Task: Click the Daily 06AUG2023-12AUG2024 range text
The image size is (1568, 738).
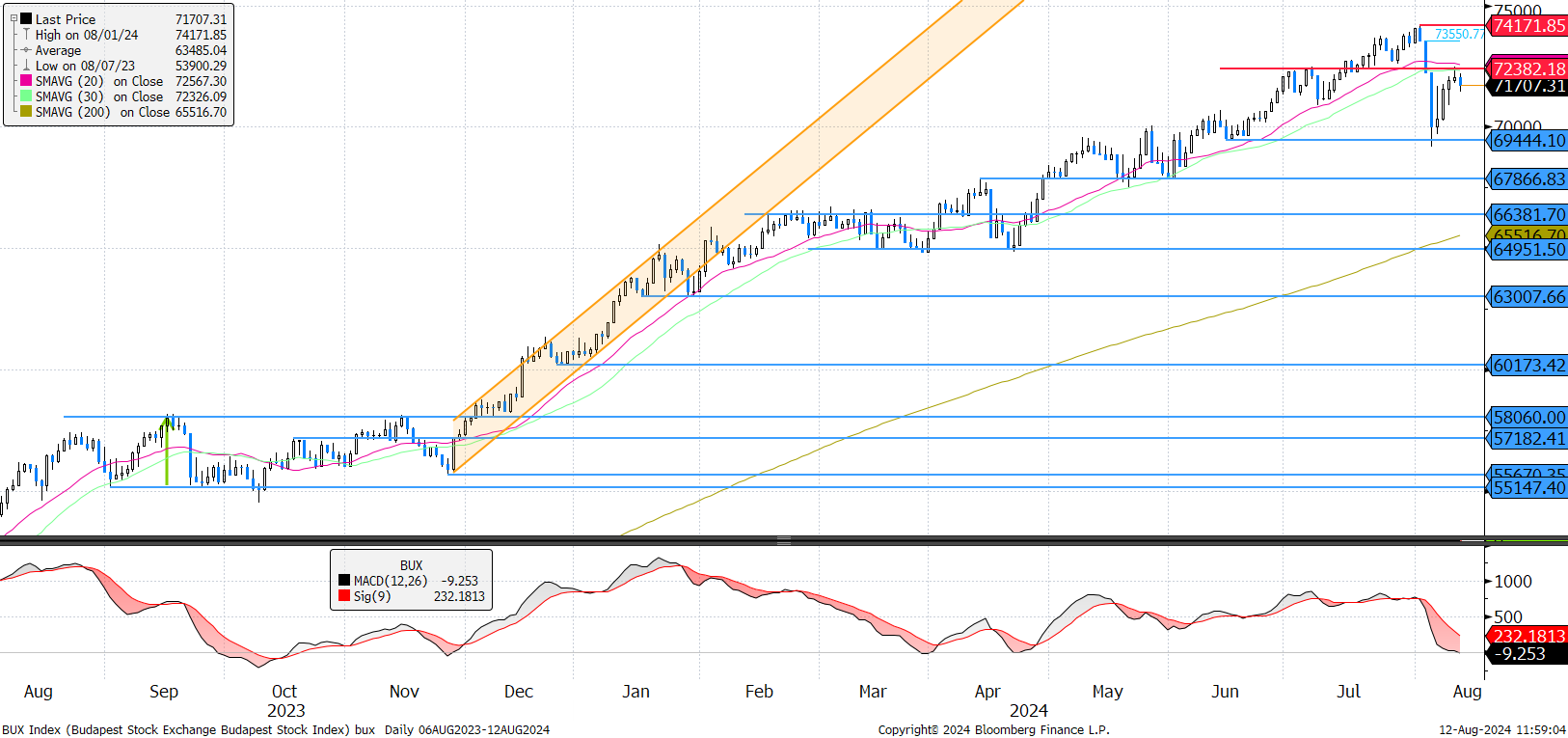Action: (x=468, y=730)
